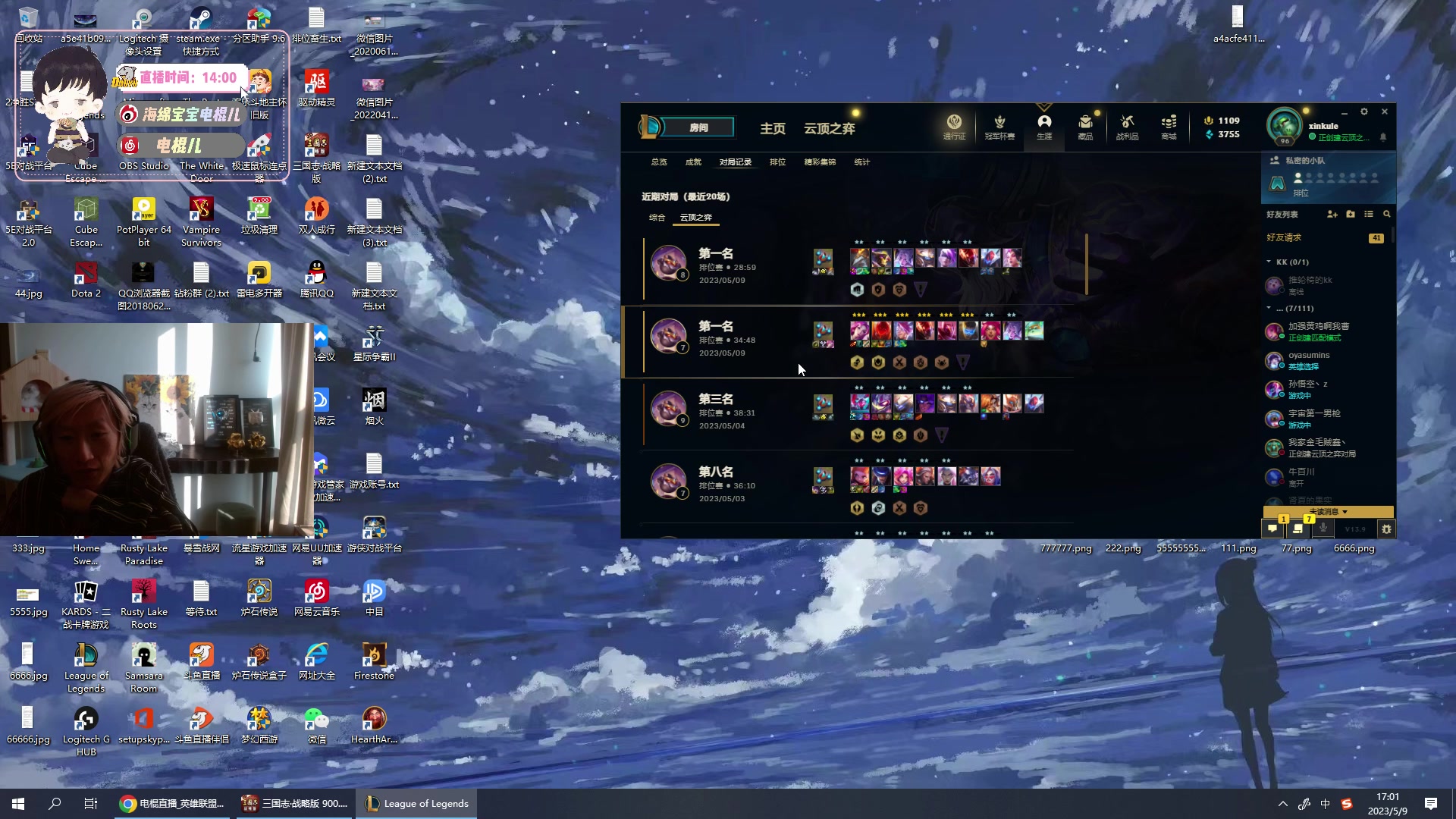Screen dimensions: 1456x819
Task: Open 炉石传说 desktop icon
Action: pos(259,598)
